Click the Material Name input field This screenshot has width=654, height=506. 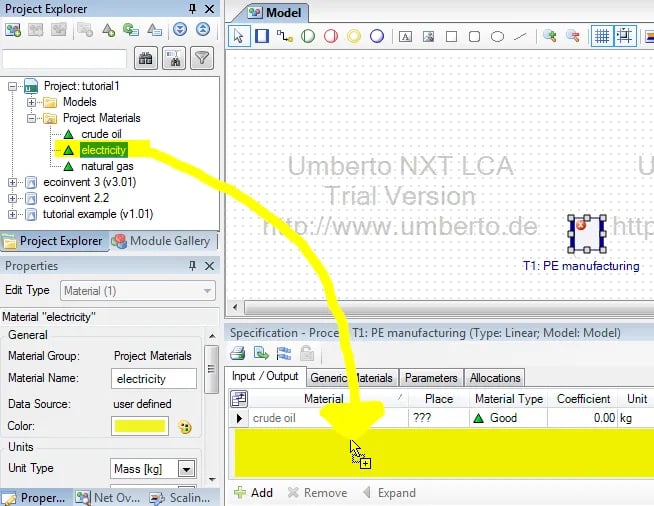click(154, 379)
